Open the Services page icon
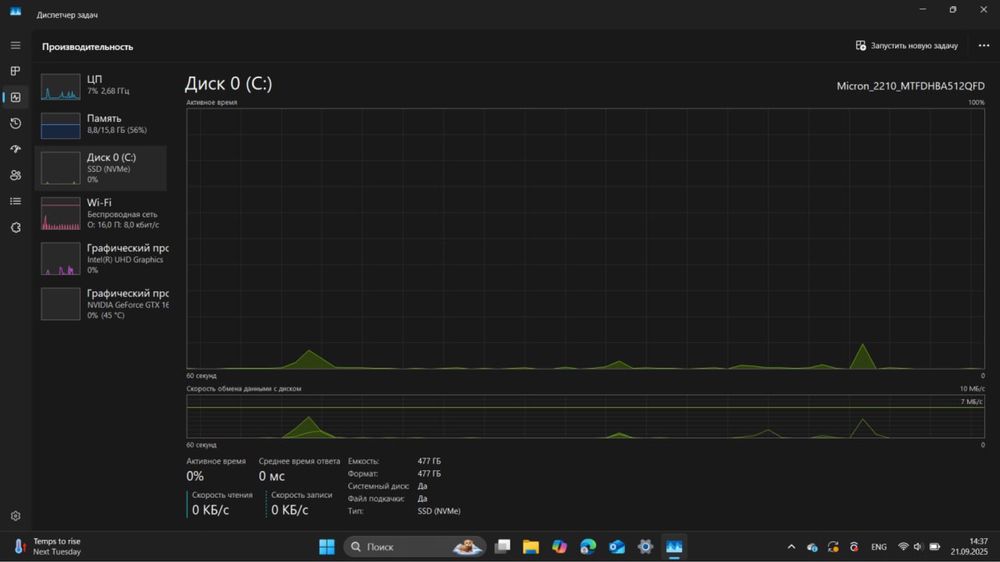Viewport: 1000px width, 562px height. [15, 227]
